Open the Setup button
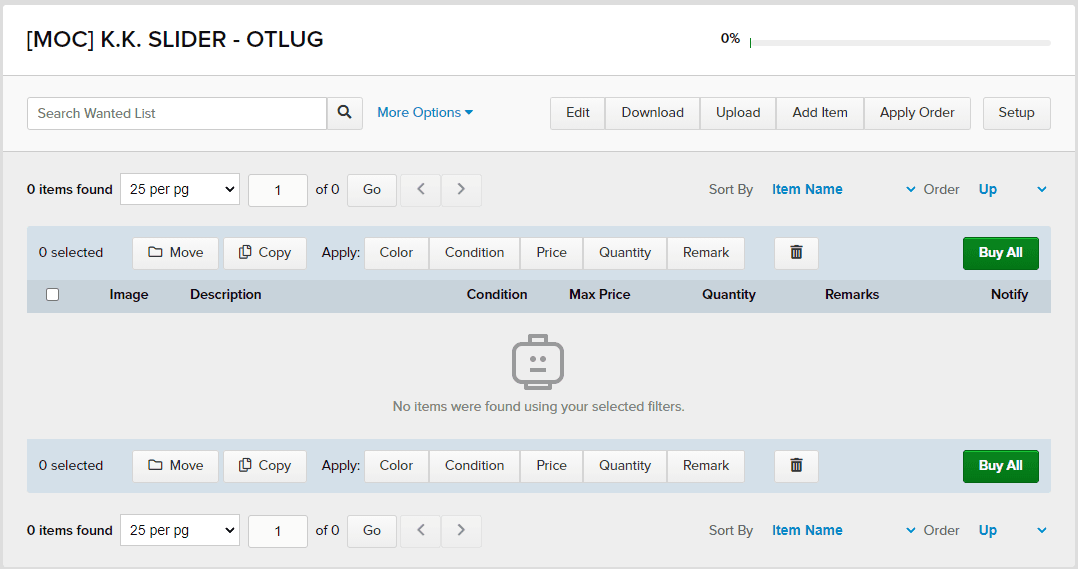The image size is (1078, 569). point(1016,113)
